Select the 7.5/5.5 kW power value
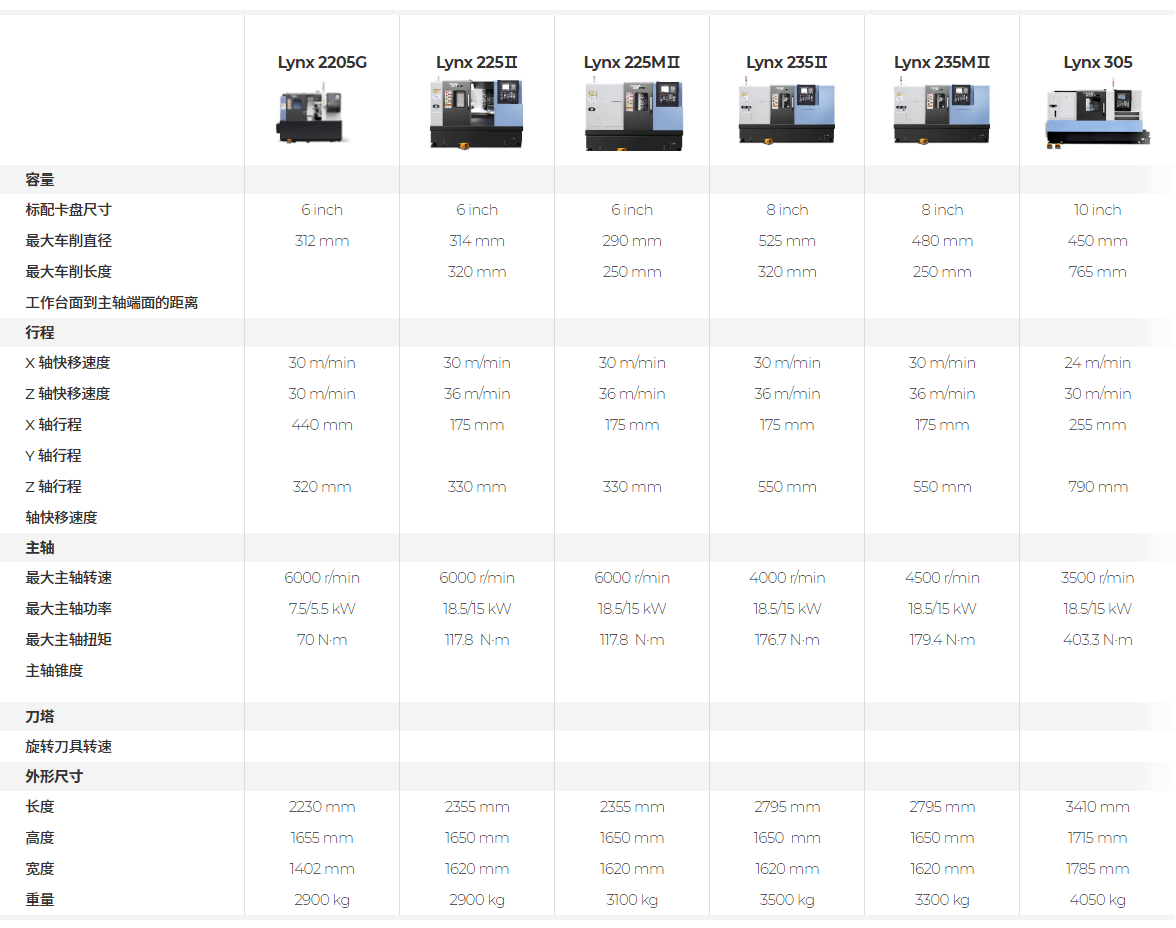This screenshot has height=928, width=1176. (322, 608)
